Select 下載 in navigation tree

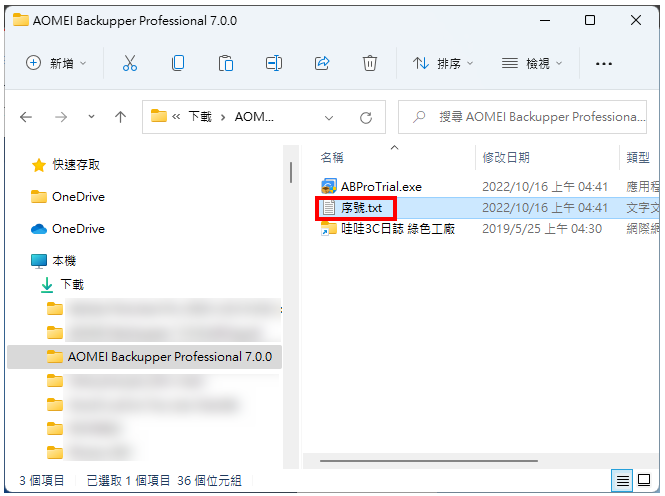click(72, 284)
